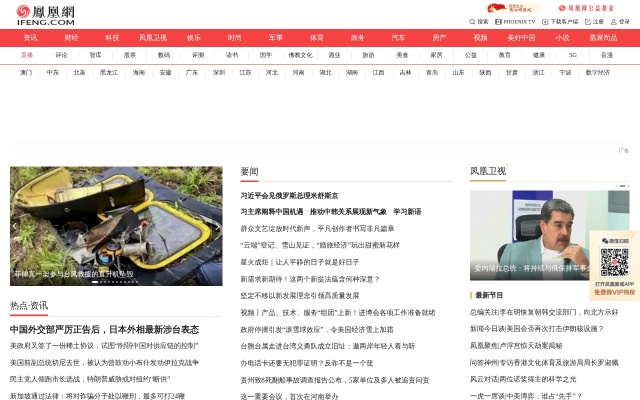Open the 北京 regional channel link
Screen dimensions: 640x400
click(79, 72)
